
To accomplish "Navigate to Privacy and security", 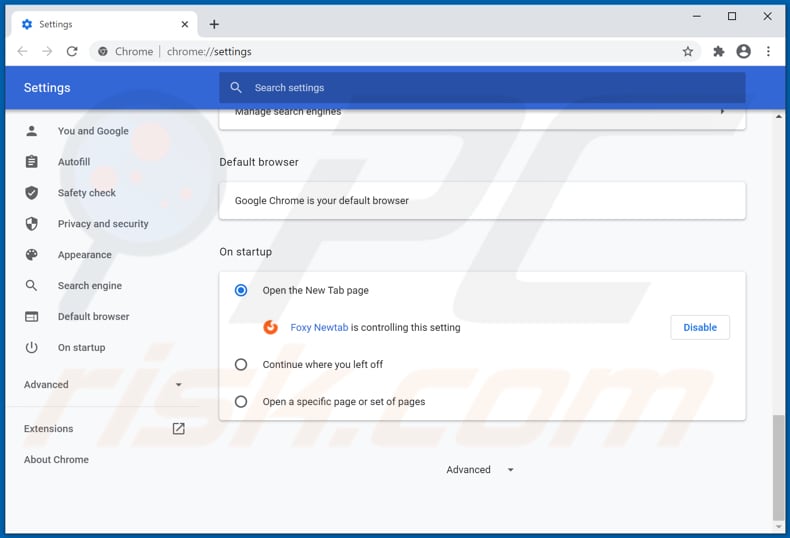I will pyautogui.click(x=103, y=224).
